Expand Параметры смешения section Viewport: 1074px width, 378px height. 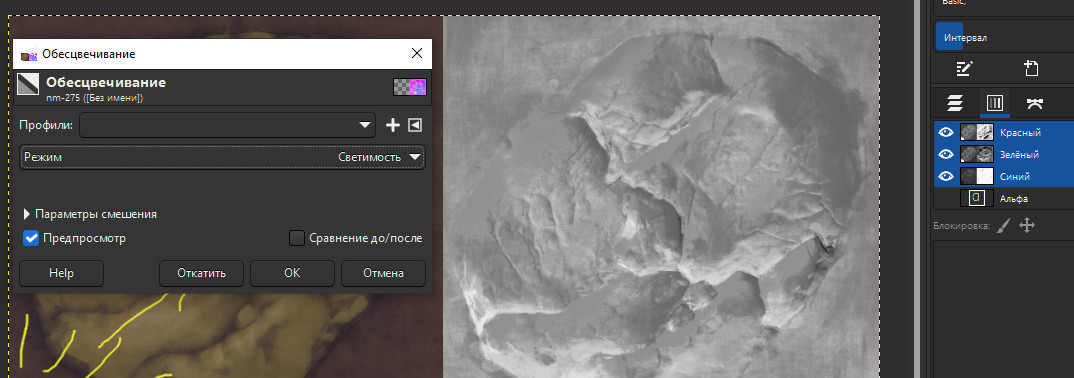[90, 214]
